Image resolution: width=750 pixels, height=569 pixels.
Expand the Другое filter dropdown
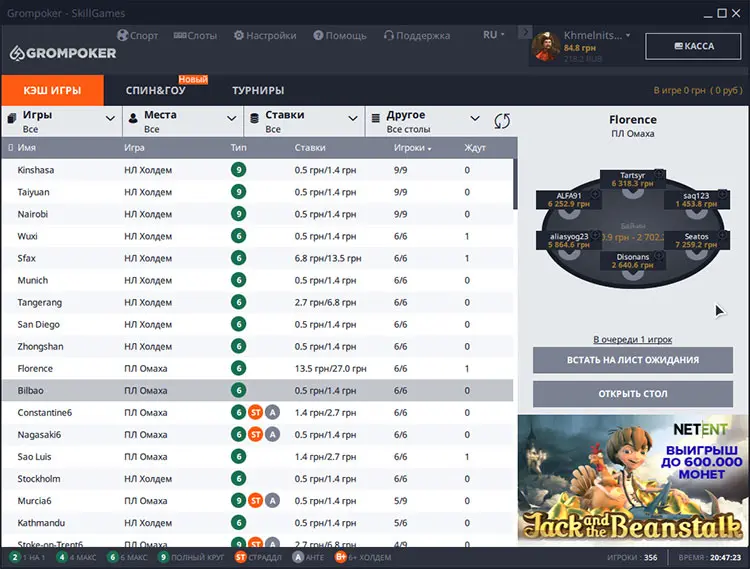coord(426,121)
